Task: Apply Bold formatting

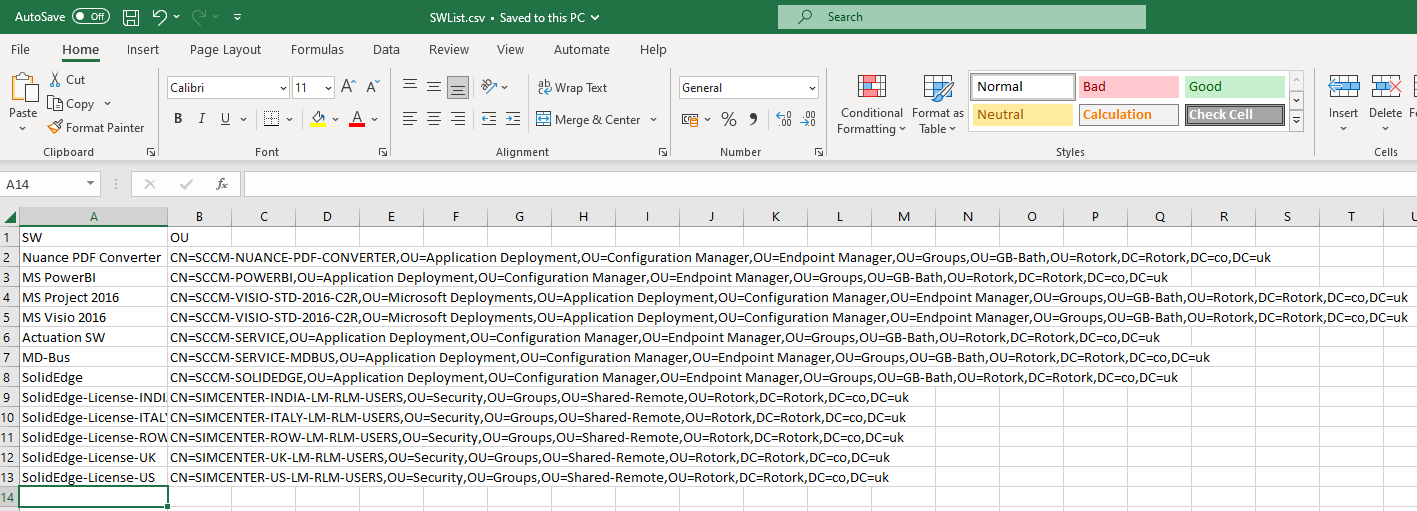Action: click(x=178, y=119)
